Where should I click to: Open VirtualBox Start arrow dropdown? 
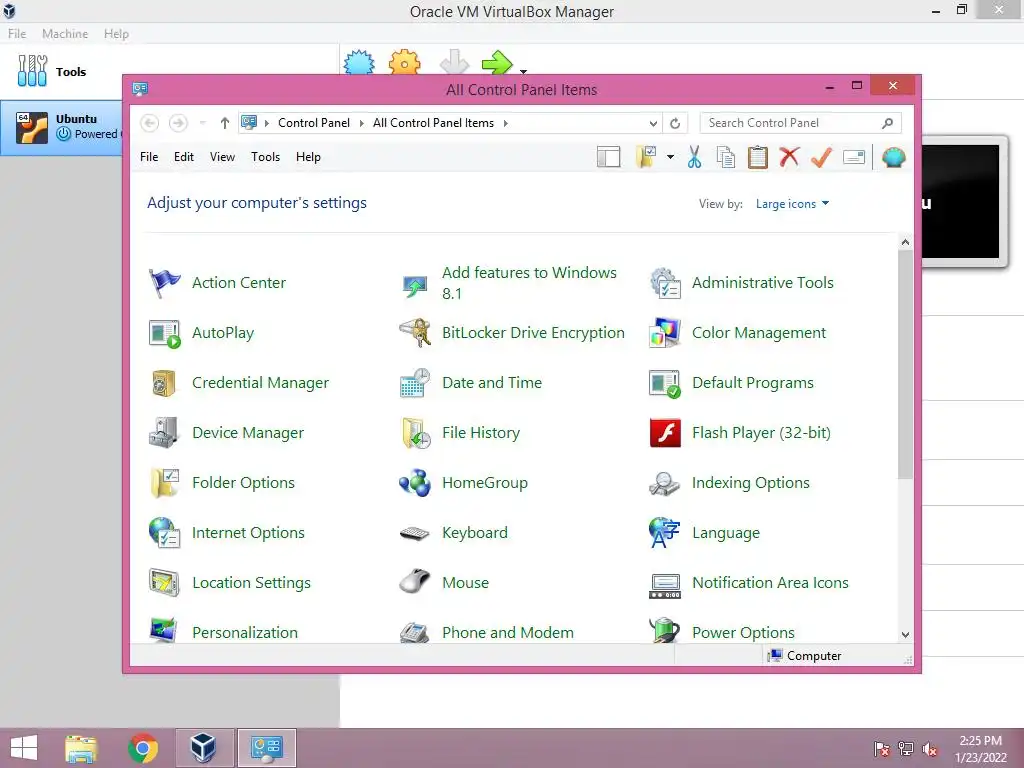coord(523,71)
